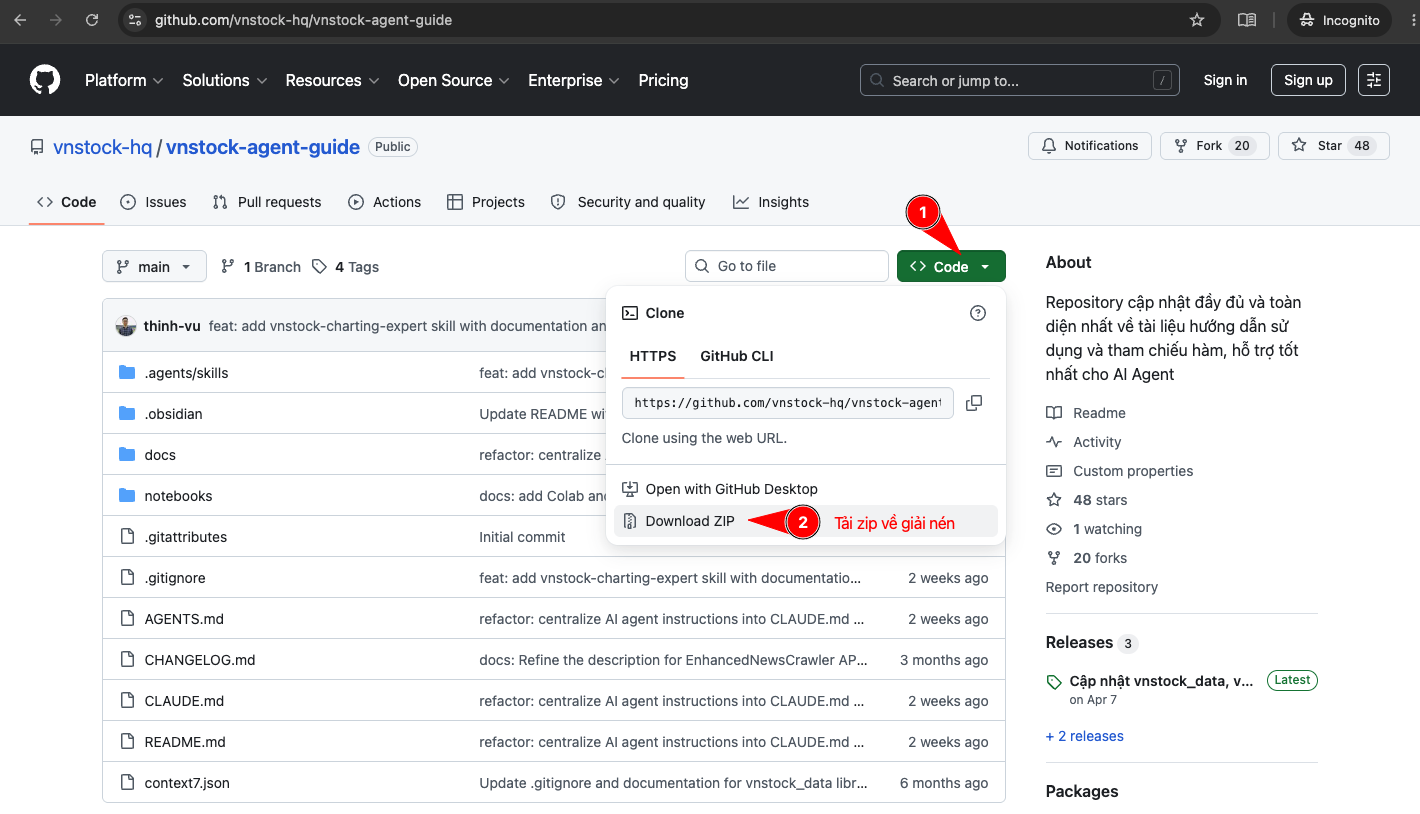Image resolution: width=1420 pixels, height=814 pixels.
Task: Go back with browser back arrow
Action: tap(20, 20)
